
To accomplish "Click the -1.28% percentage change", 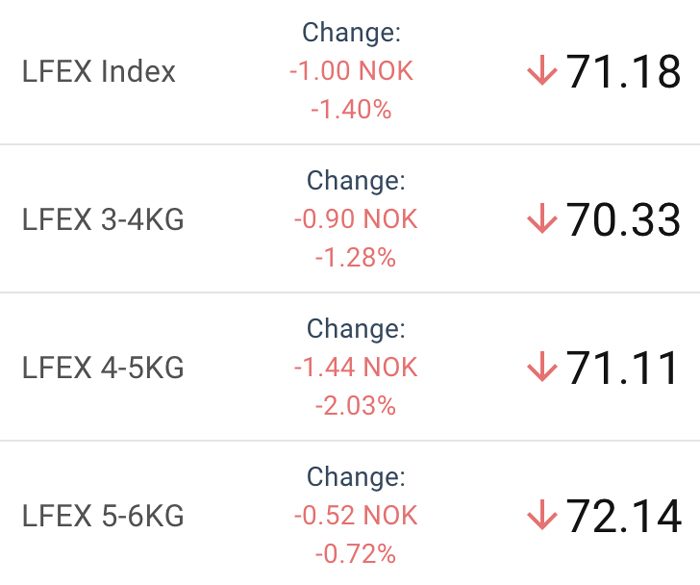I will point(355,258).
